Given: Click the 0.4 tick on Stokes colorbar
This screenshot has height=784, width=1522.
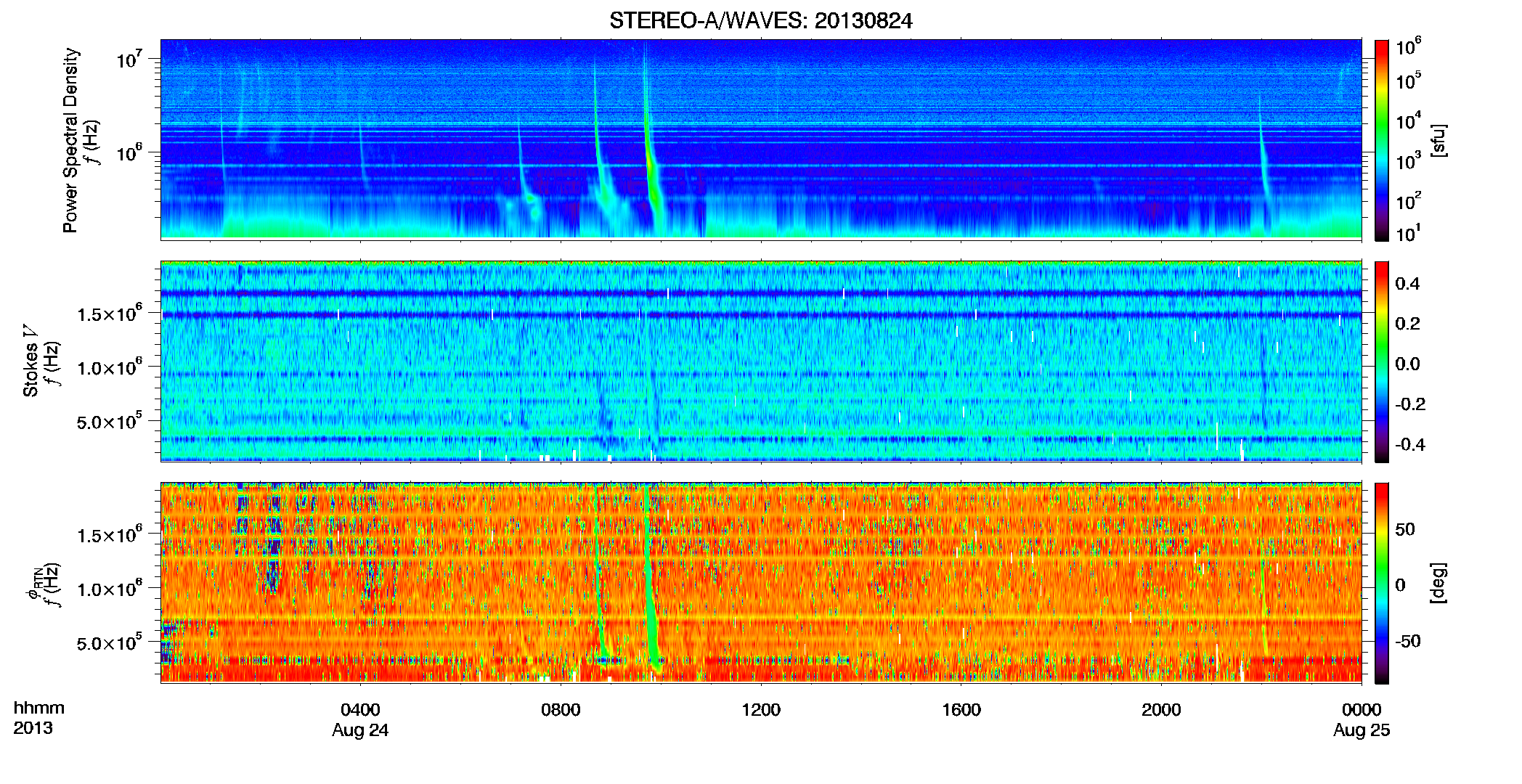Looking at the screenshot, I should (x=1407, y=284).
